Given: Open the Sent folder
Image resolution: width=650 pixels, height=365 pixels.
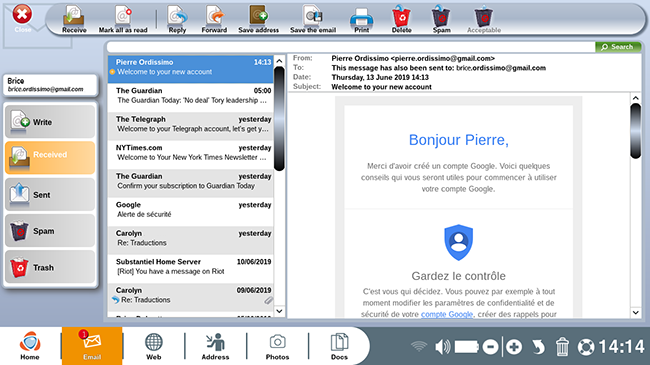Looking at the screenshot, I should click(x=50, y=195).
